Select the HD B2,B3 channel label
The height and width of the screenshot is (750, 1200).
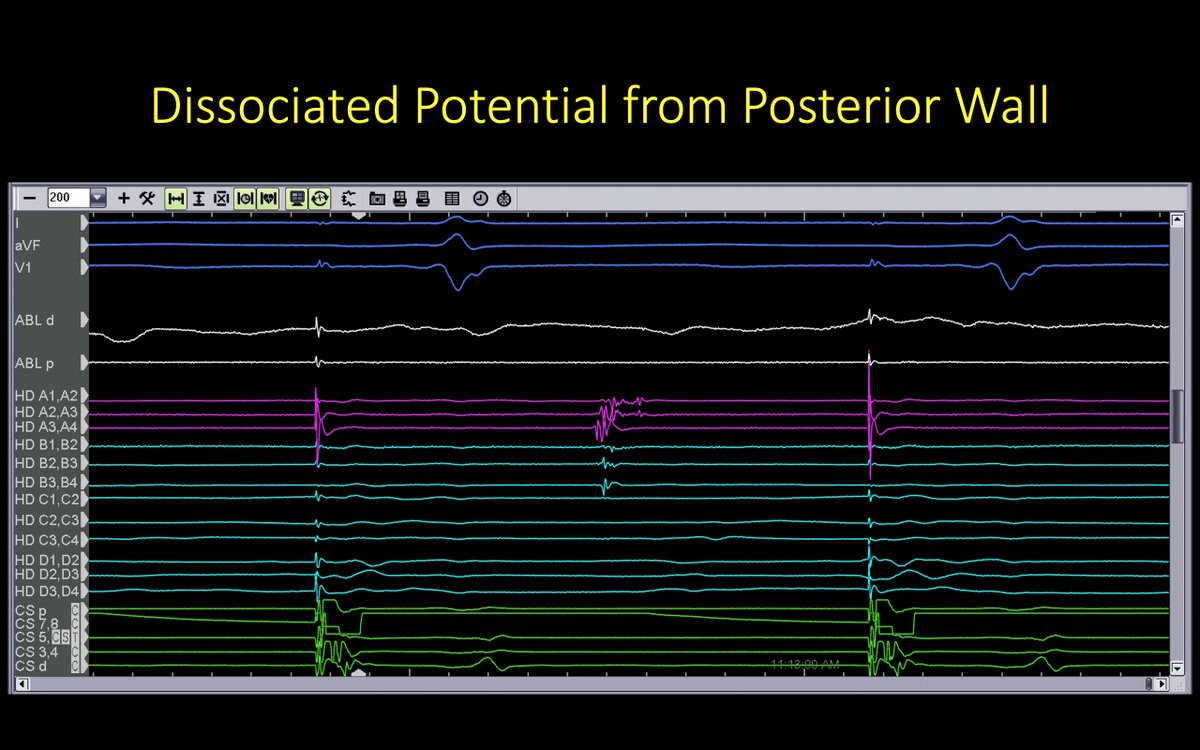pyautogui.click(x=46, y=463)
